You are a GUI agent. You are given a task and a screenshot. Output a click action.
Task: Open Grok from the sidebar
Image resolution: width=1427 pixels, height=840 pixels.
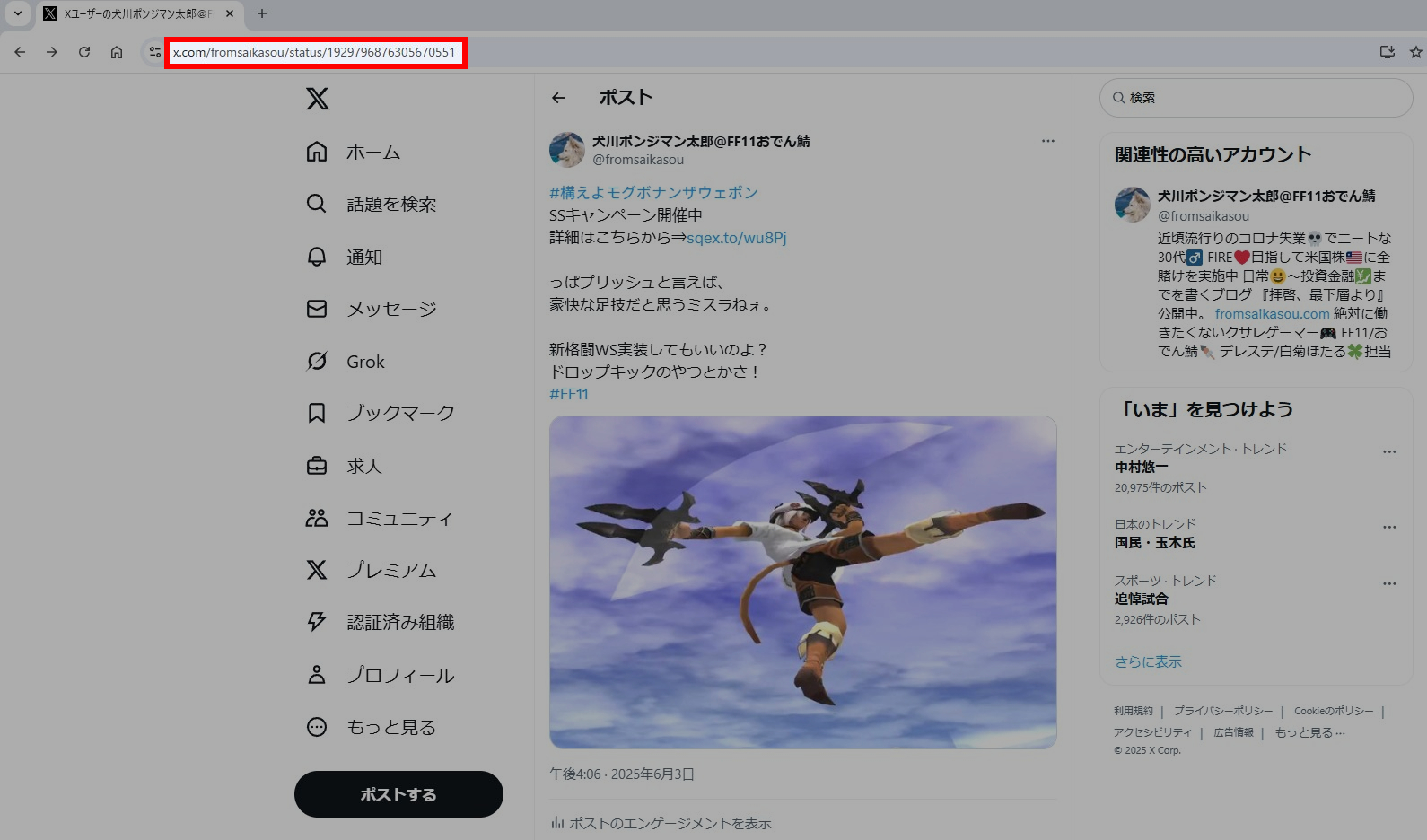pyautogui.click(x=346, y=362)
